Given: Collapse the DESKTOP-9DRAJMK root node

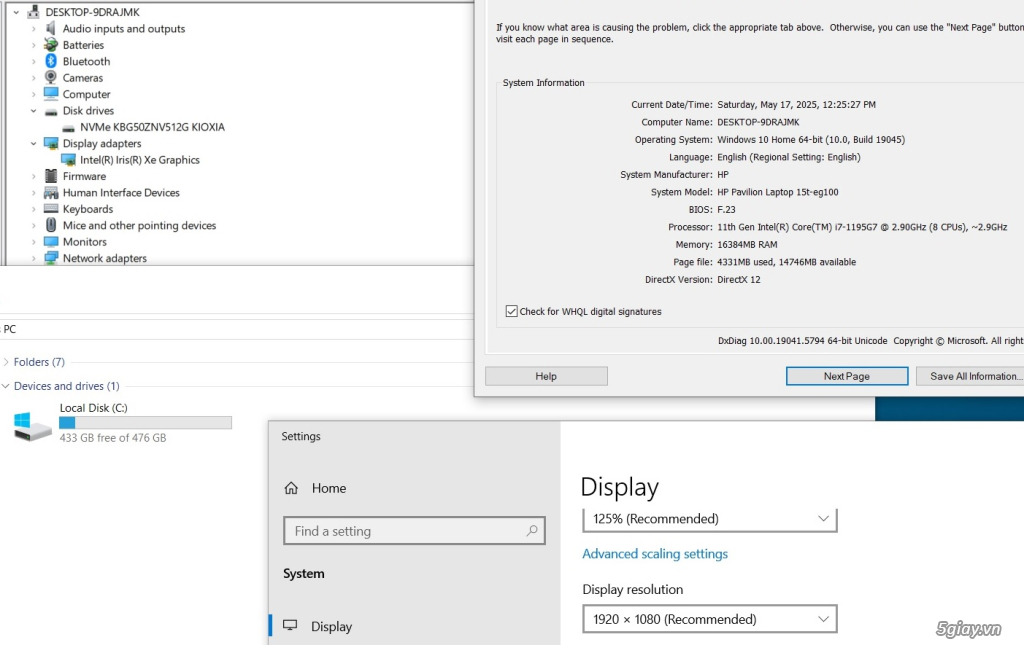Looking at the screenshot, I should tap(16, 12).
